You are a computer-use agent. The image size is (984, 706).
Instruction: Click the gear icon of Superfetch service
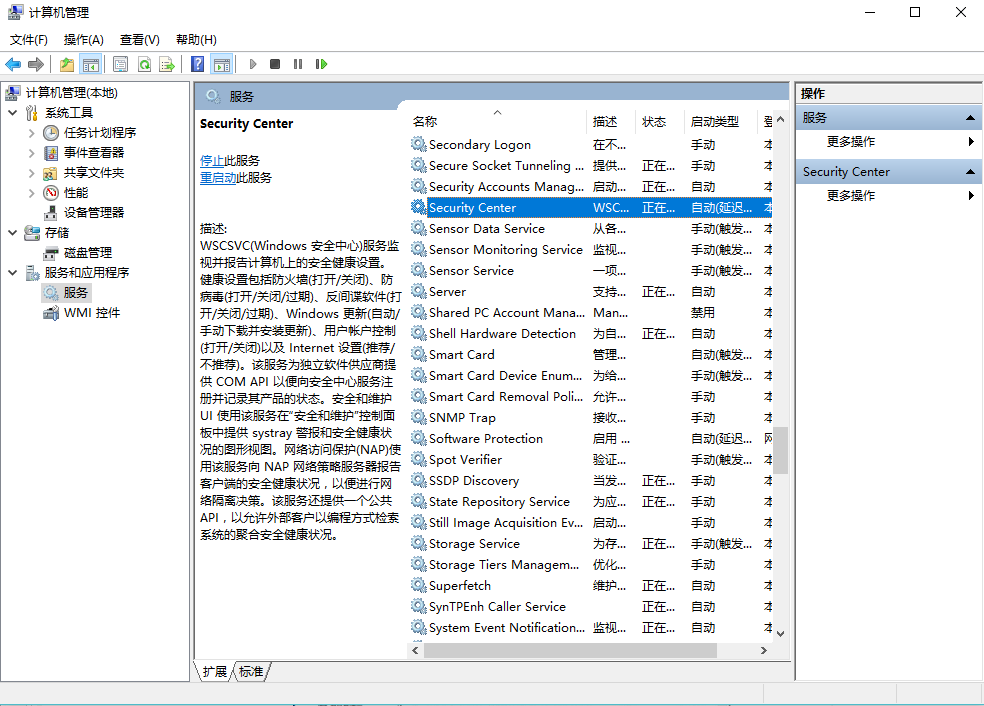tap(419, 586)
